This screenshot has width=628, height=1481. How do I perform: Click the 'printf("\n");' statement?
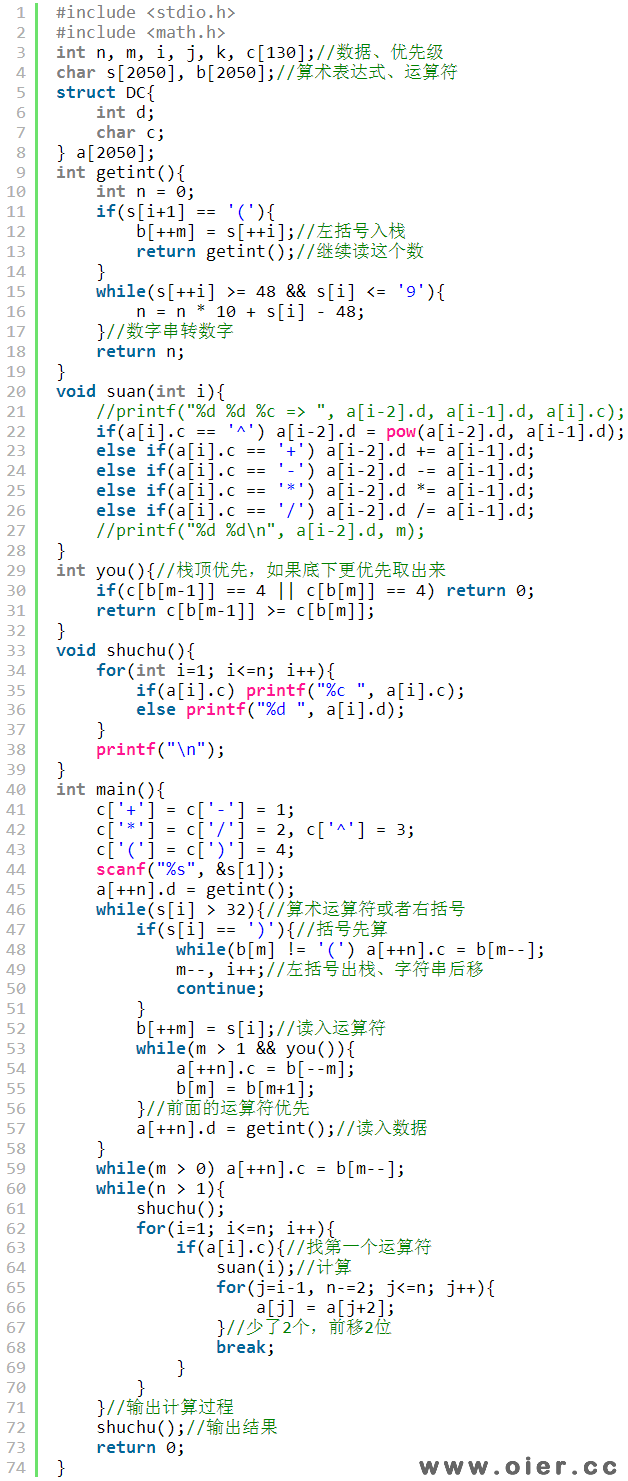pyautogui.click(x=161, y=750)
